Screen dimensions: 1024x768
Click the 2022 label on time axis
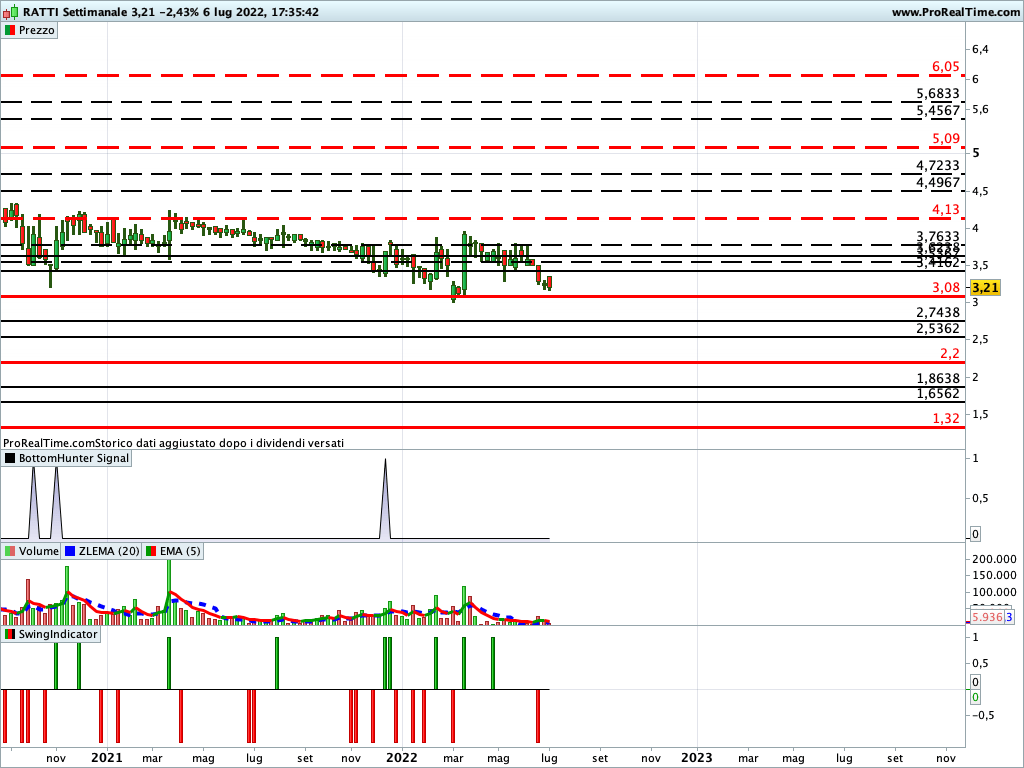coord(401,757)
